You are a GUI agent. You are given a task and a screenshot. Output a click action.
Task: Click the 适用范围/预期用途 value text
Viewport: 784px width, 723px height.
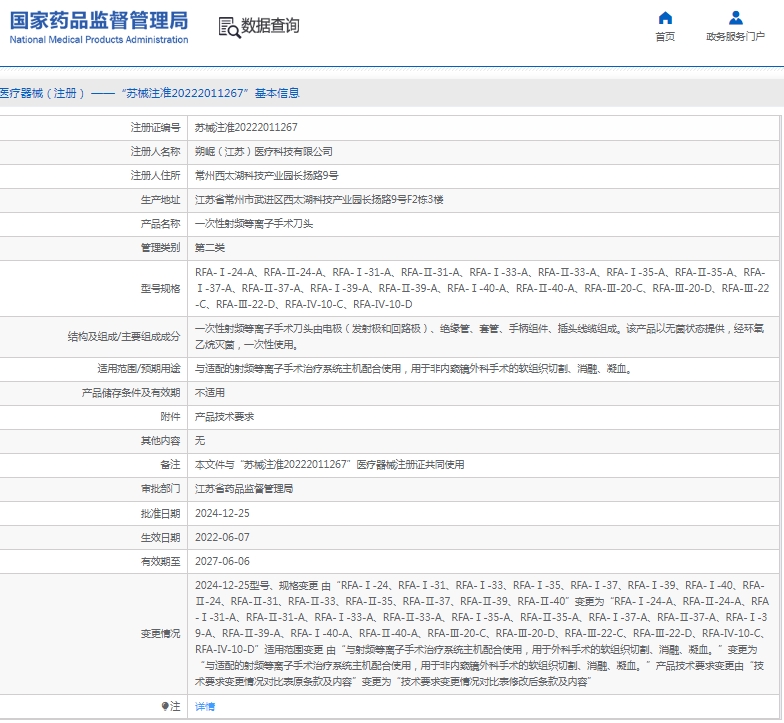tap(414, 369)
